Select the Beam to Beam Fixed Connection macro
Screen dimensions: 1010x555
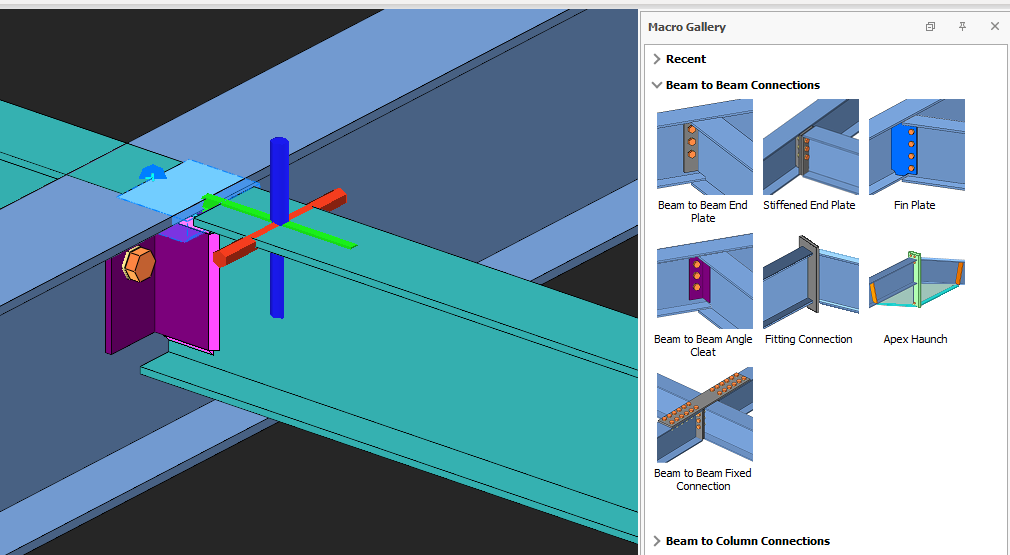704,415
